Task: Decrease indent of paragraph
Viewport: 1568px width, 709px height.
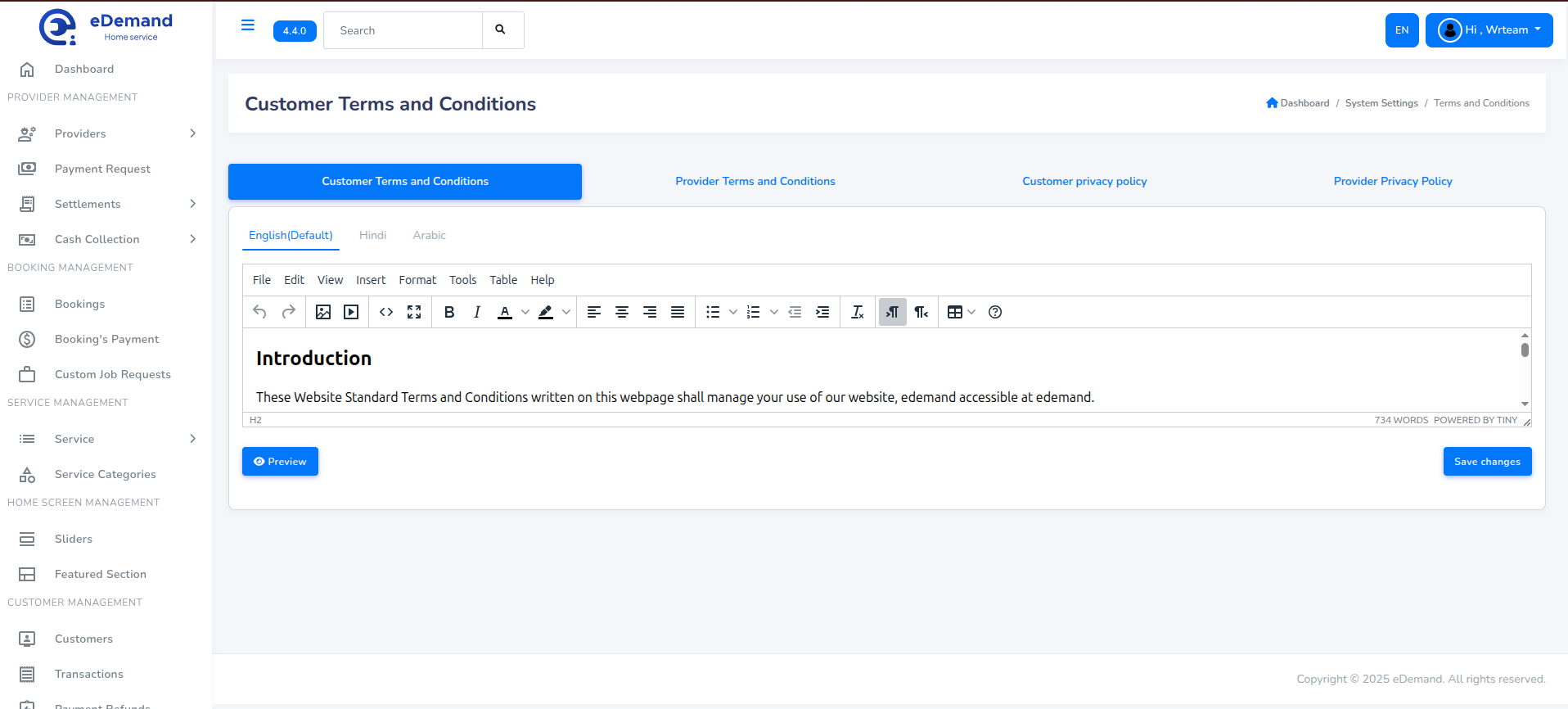Action: click(x=795, y=312)
